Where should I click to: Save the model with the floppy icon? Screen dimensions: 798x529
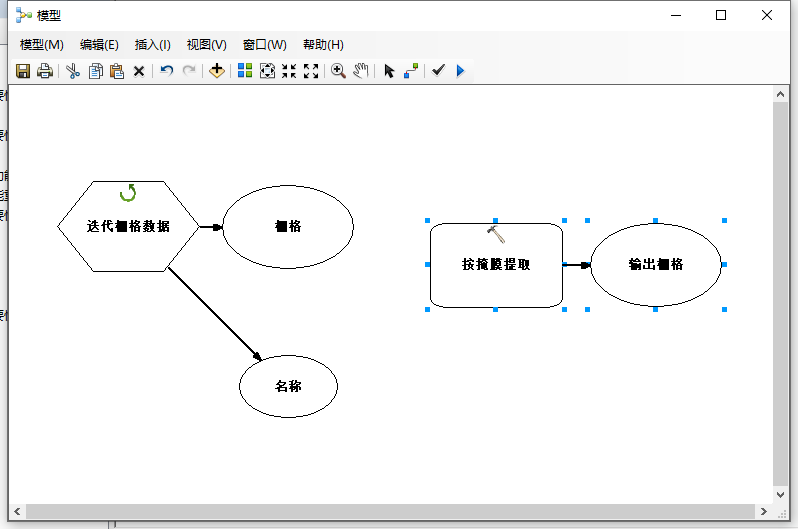point(23,71)
